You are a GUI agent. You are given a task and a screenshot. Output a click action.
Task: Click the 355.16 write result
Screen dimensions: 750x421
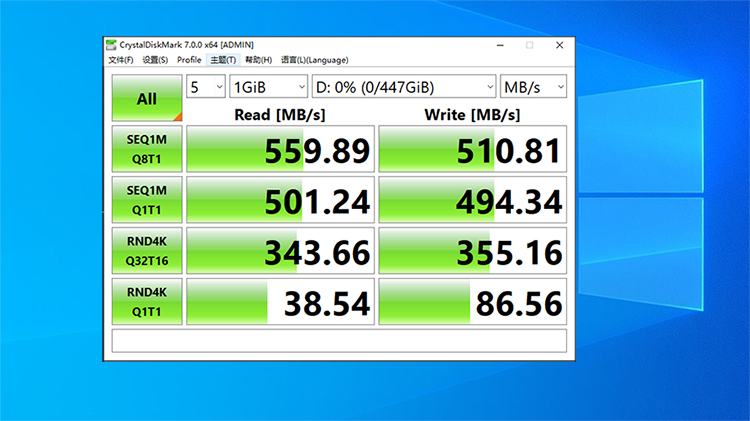pyautogui.click(x=473, y=251)
